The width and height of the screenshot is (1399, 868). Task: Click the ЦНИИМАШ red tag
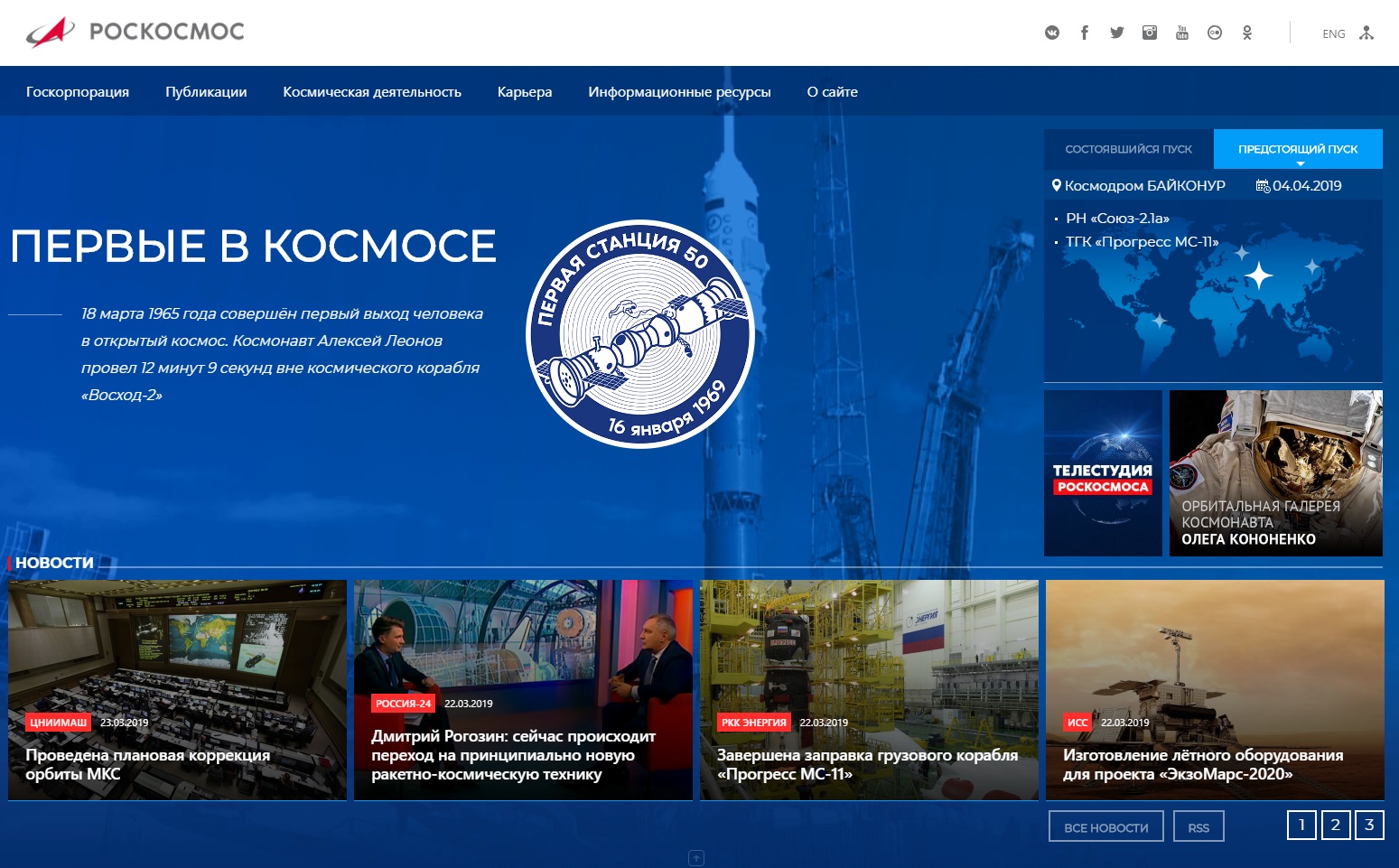pyautogui.click(x=59, y=723)
